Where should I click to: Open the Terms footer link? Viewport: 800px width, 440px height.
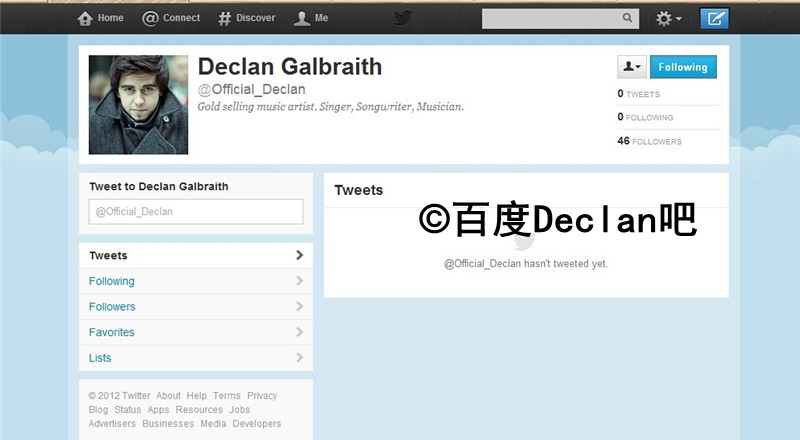point(227,396)
